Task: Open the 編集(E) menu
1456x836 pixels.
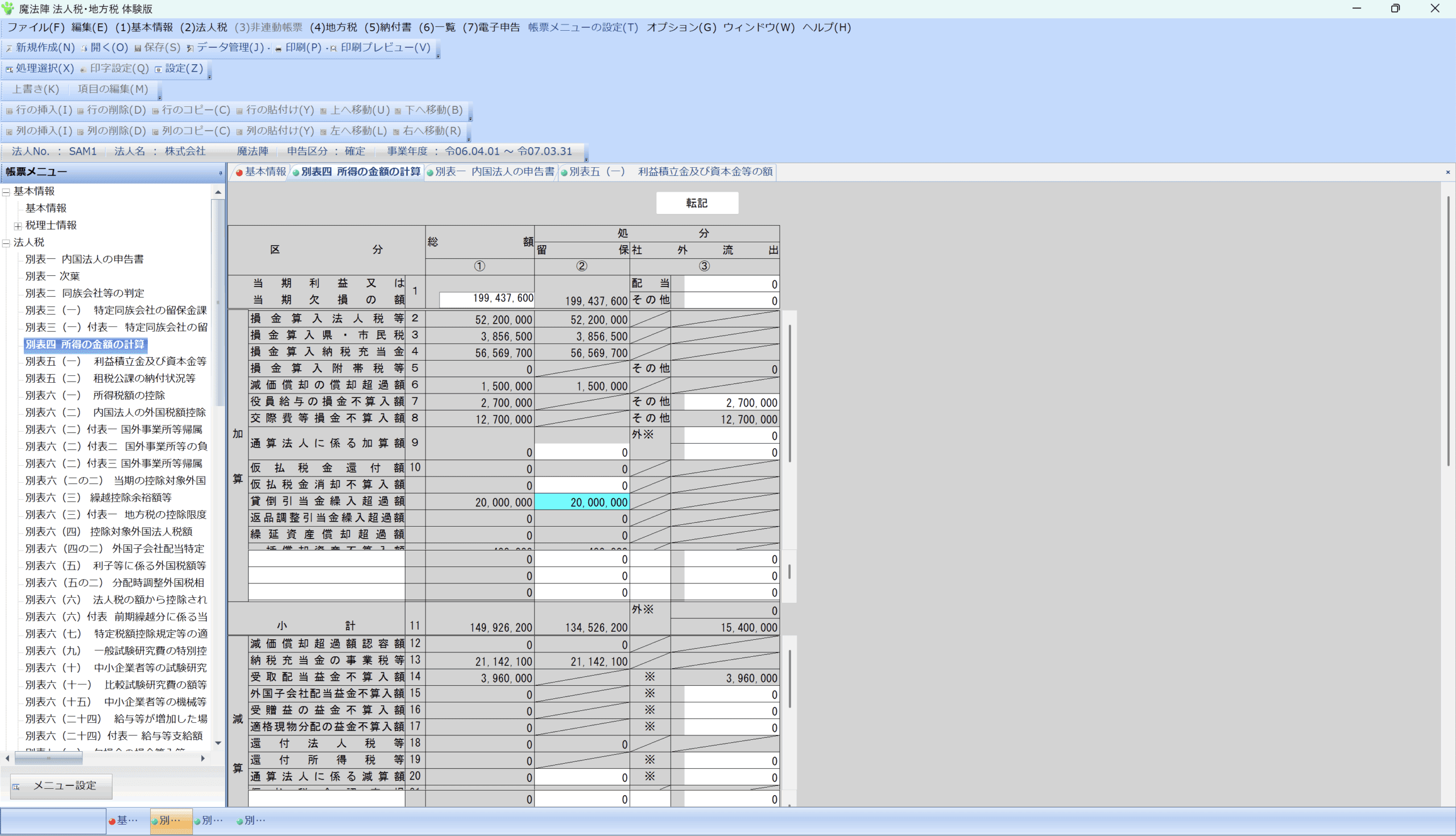Action: (89, 27)
